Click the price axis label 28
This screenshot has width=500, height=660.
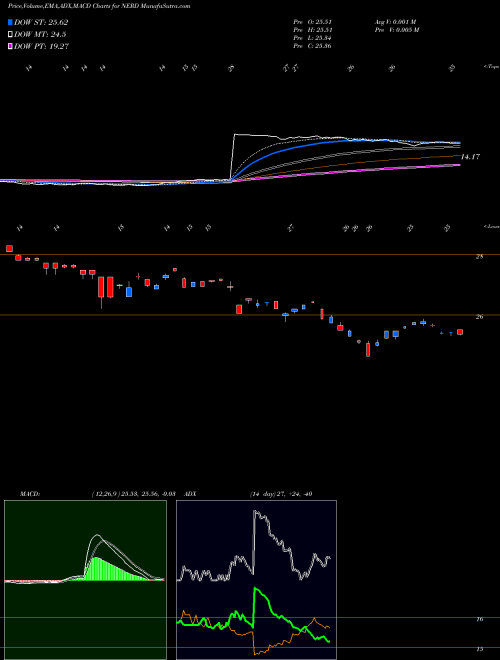pyautogui.click(x=479, y=256)
